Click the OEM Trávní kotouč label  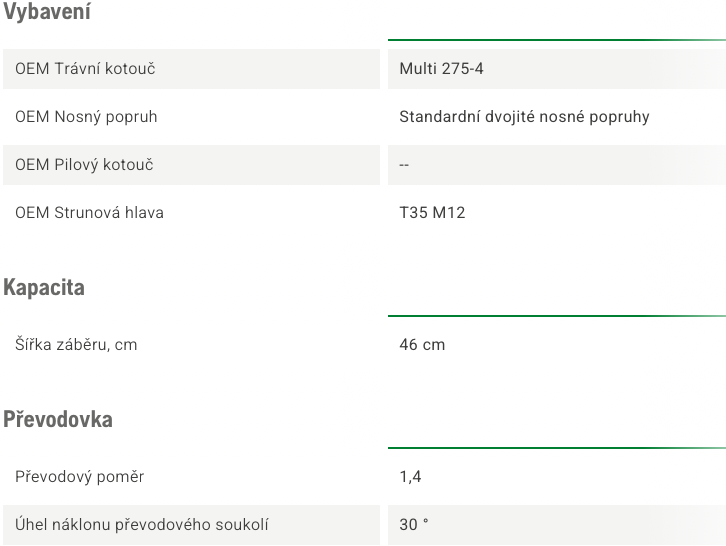coord(85,69)
